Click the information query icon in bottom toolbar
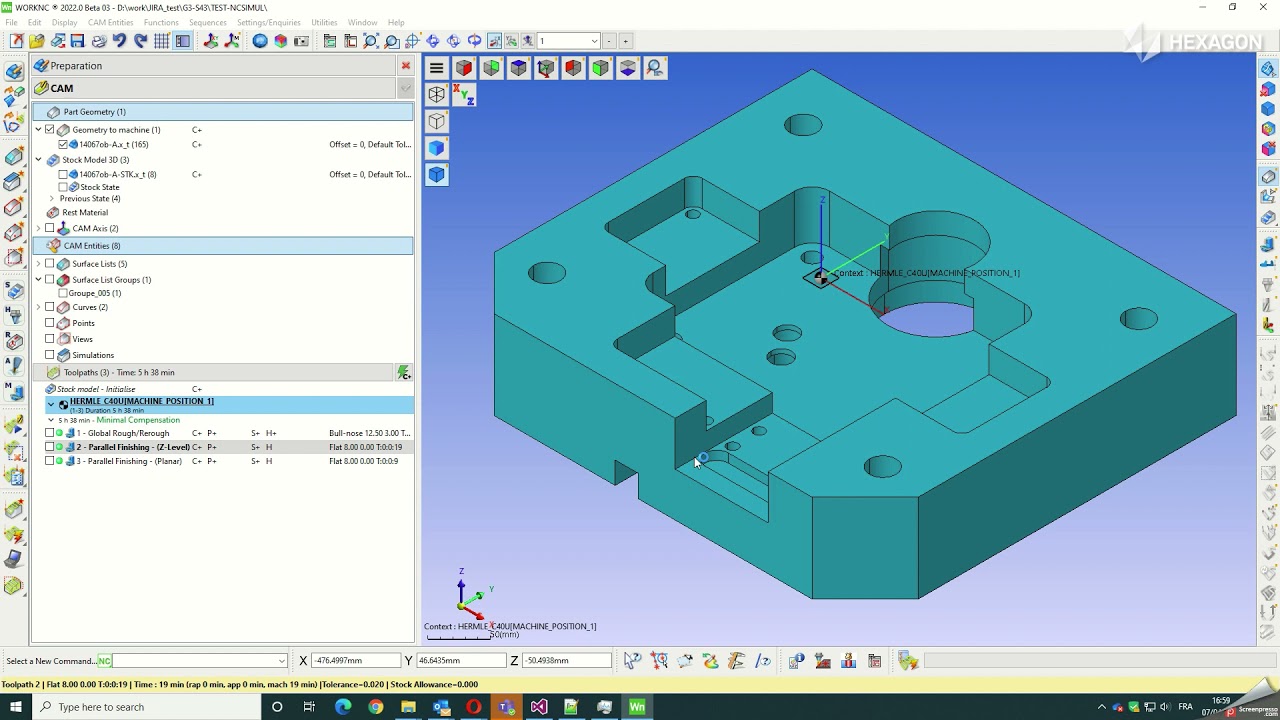The height and width of the screenshot is (720, 1280). [x=796, y=661]
